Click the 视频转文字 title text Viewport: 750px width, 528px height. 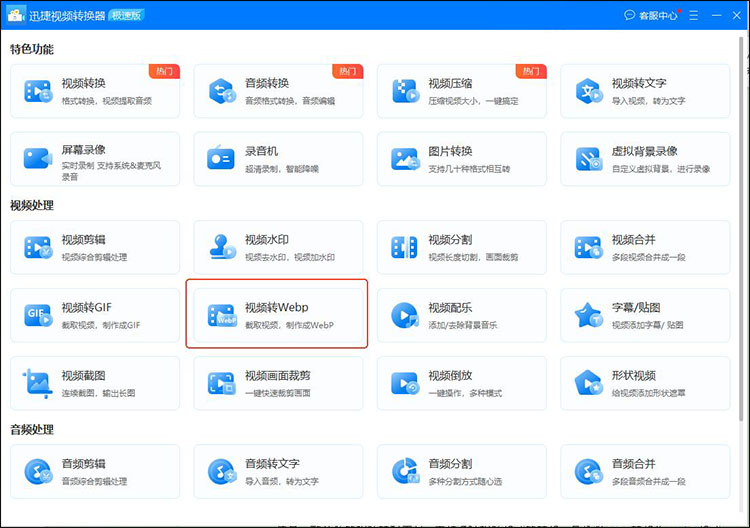tap(639, 83)
